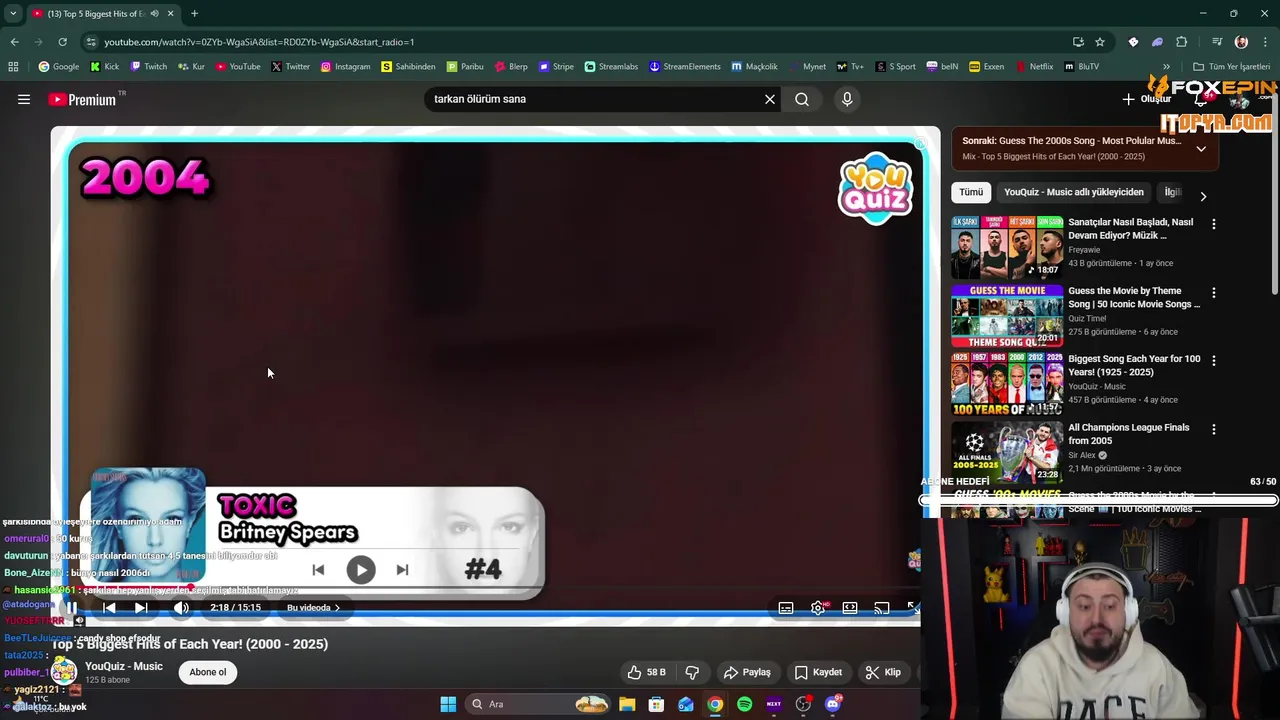
Task: Toggle subtitles in the player
Action: tap(786, 607)
